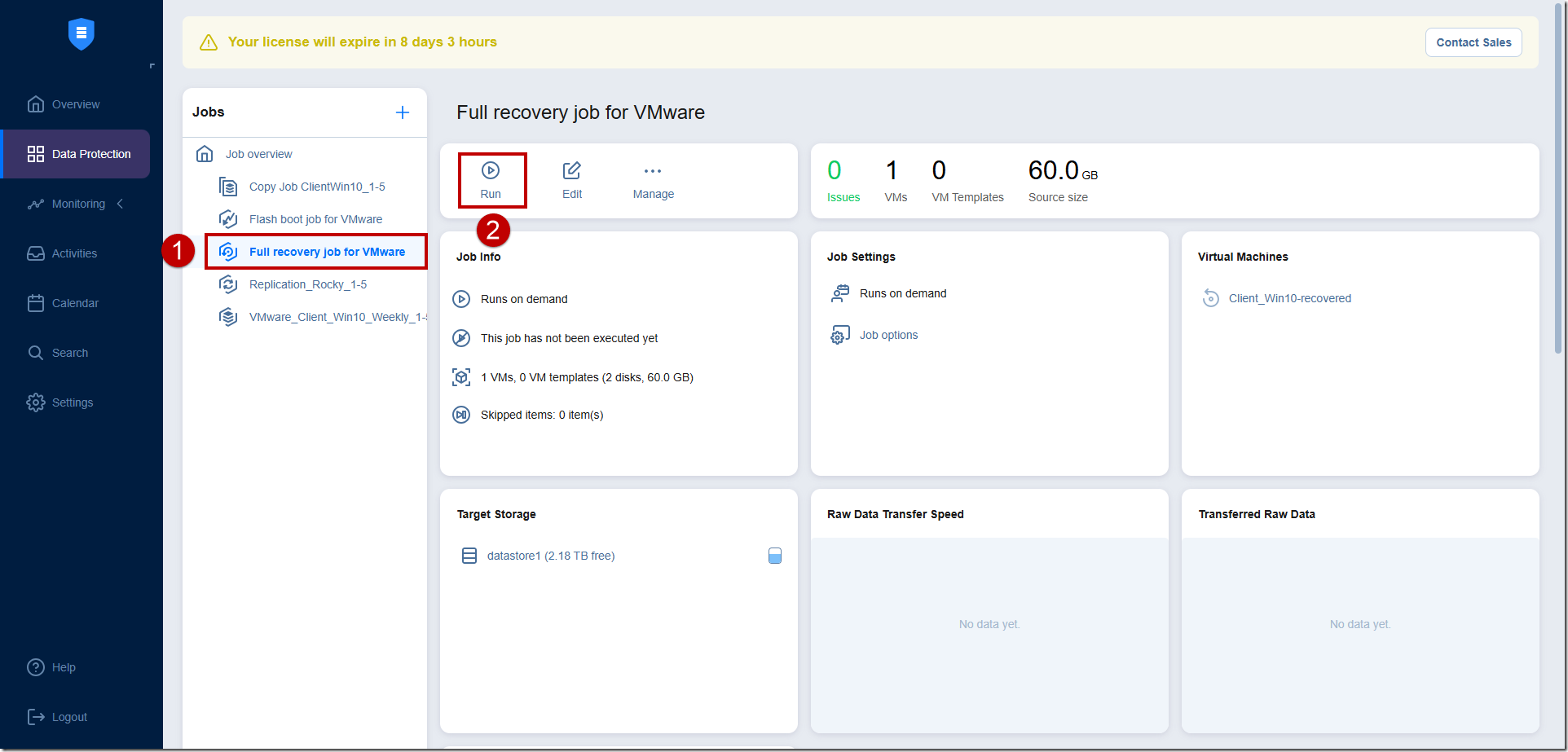Click the Overview home icon in the sidebar
The width and height of the screenshot is (1568, 752).
[x=36, y=104]
